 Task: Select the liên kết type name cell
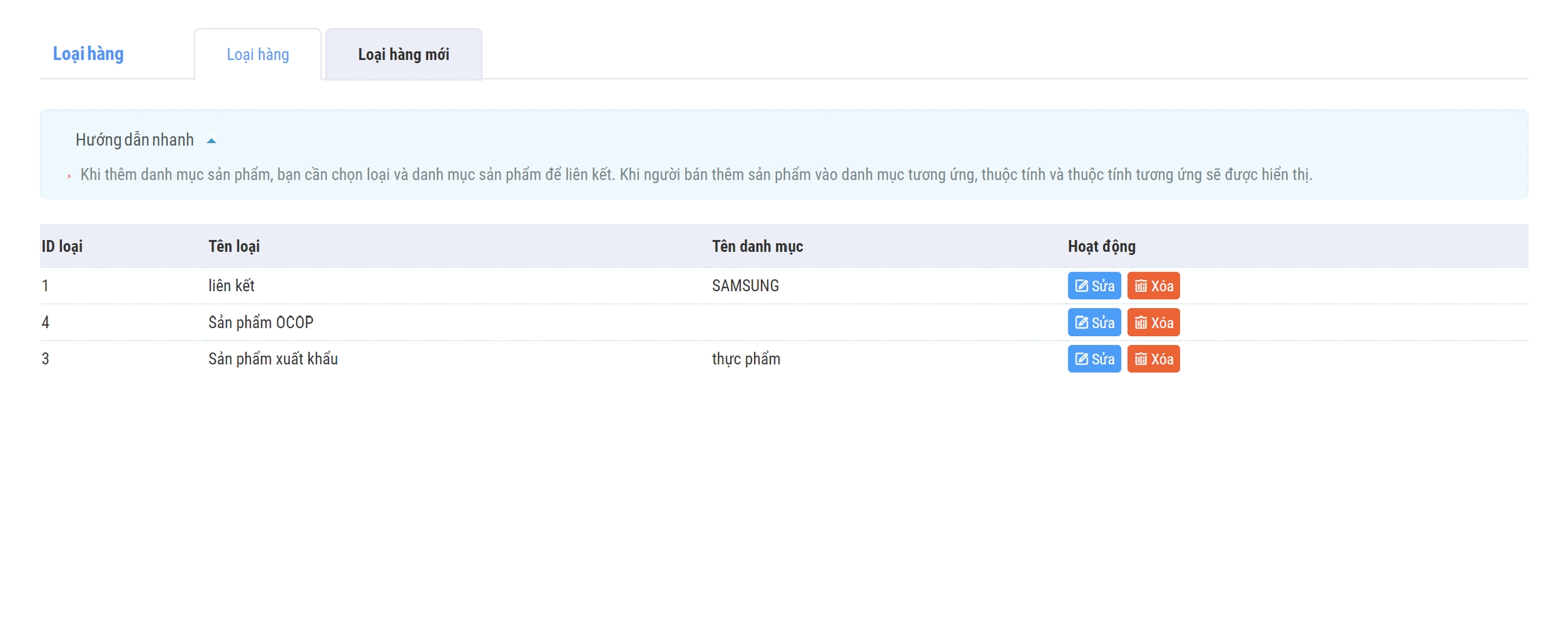(231, 286)
